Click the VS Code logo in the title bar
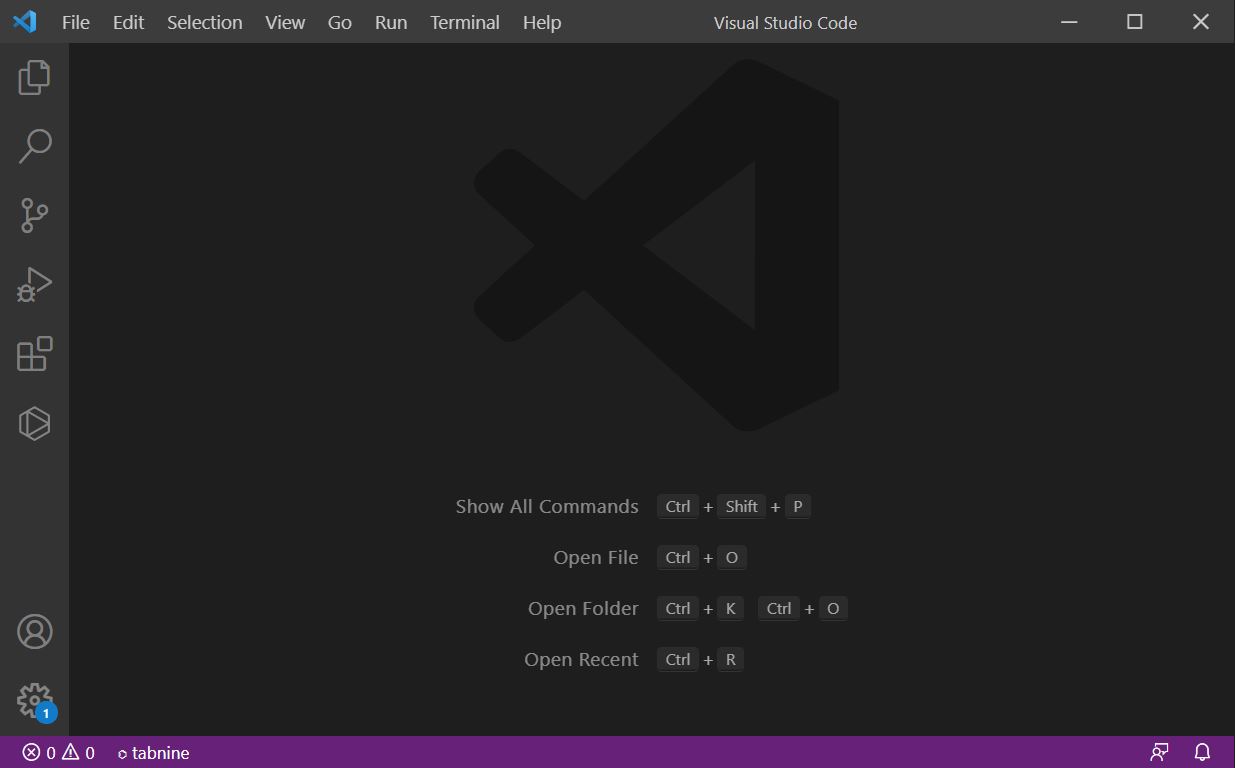 click(x=24, y=20)
